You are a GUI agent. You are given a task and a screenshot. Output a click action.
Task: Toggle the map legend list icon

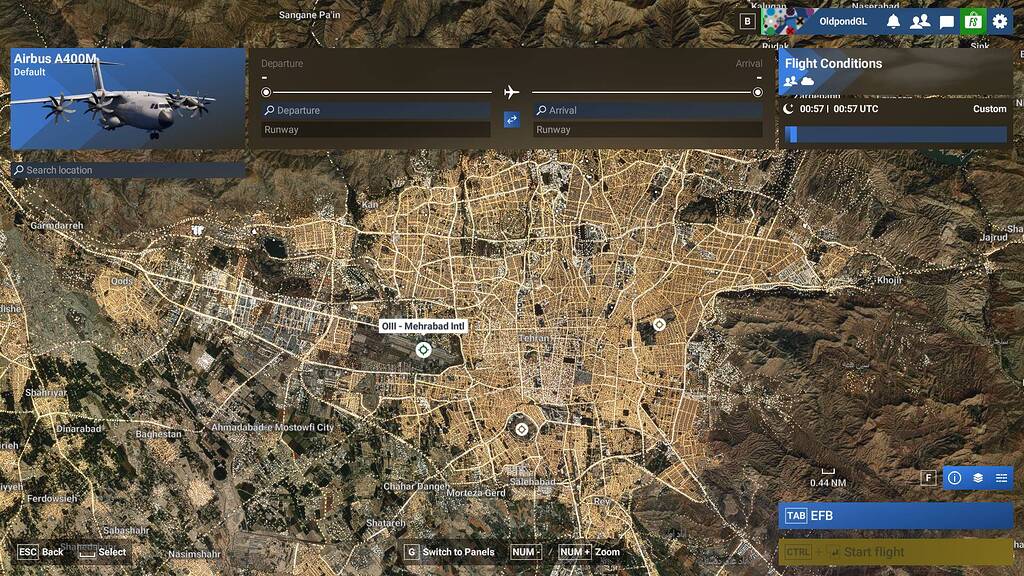1002,478
